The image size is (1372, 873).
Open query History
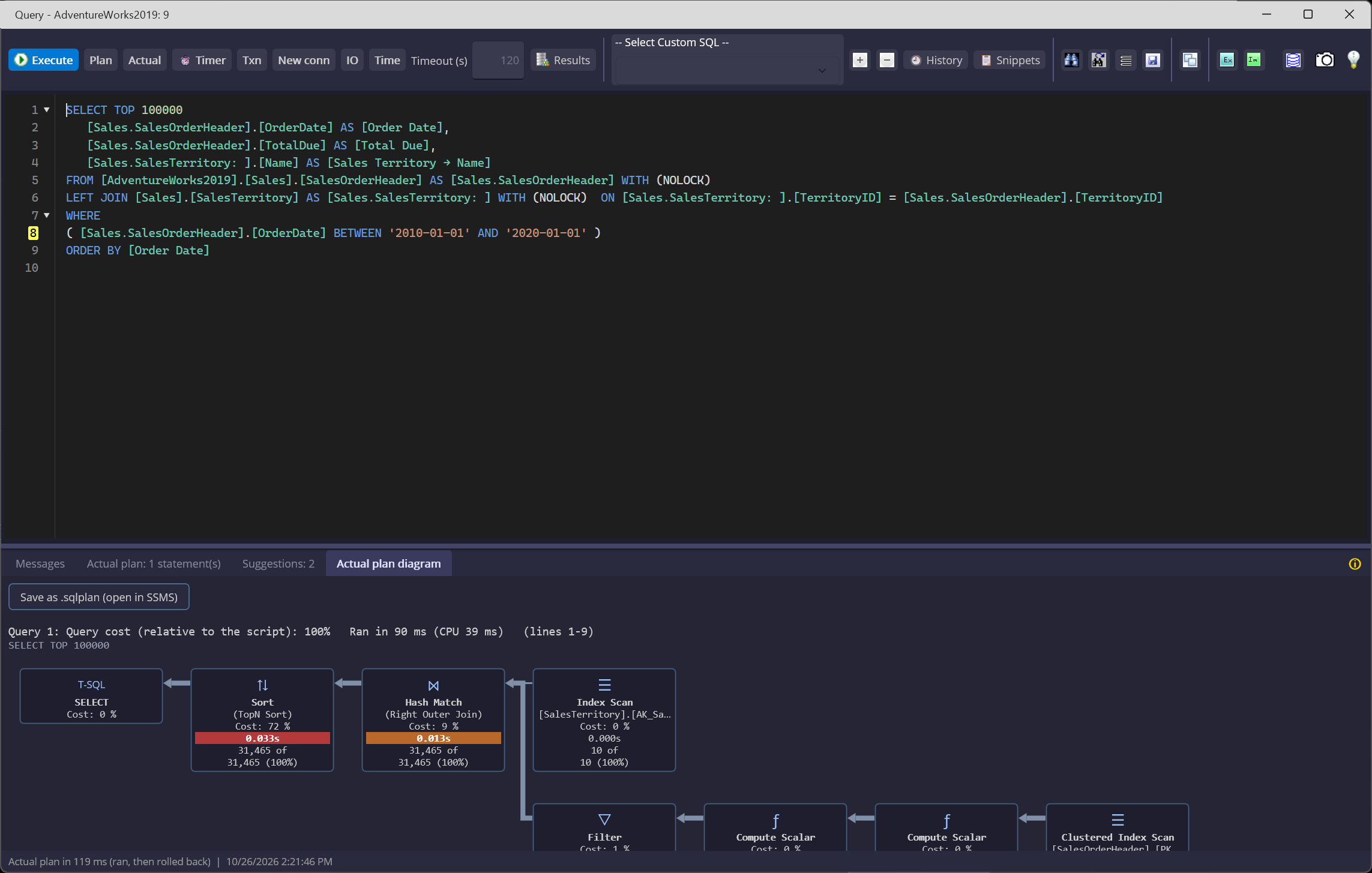coord(936,60)
